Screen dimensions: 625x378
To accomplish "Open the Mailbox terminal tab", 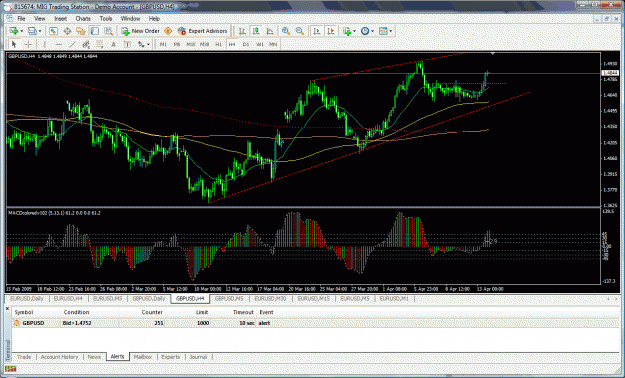I will click(143, 357).
